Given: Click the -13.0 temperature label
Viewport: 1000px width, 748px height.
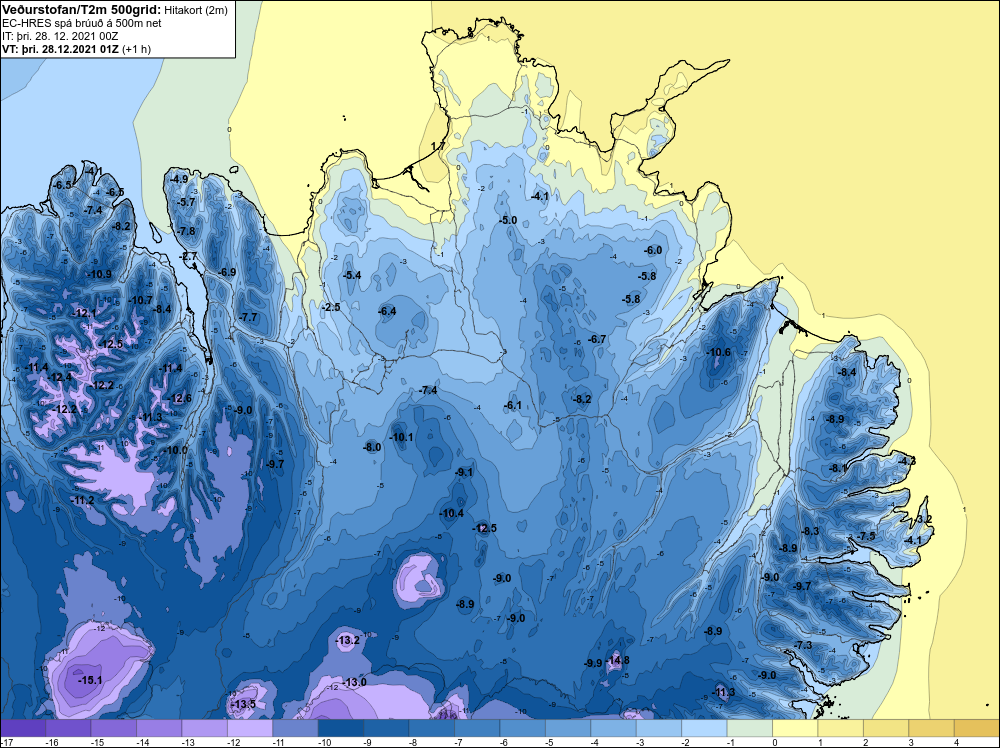Looking at the screenshot, I should coord(355,682).
